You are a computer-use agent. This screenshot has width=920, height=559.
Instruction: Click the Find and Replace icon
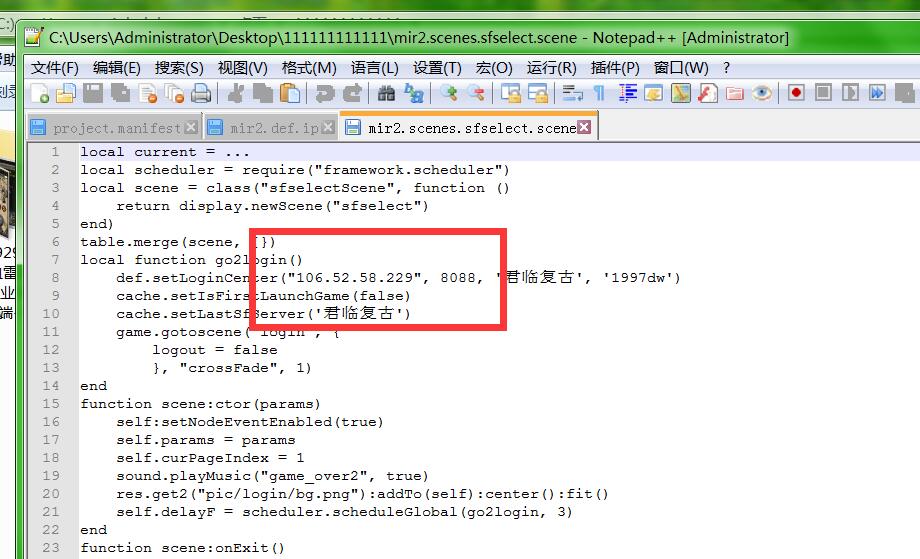[x=414, y=93]
